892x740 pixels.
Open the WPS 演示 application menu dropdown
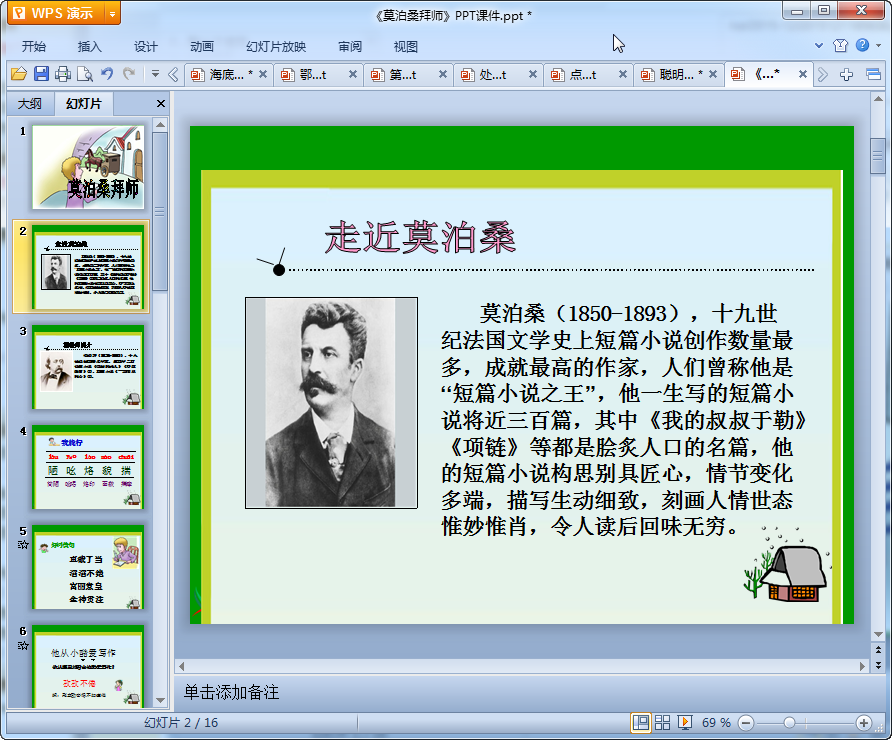(111, 13)
